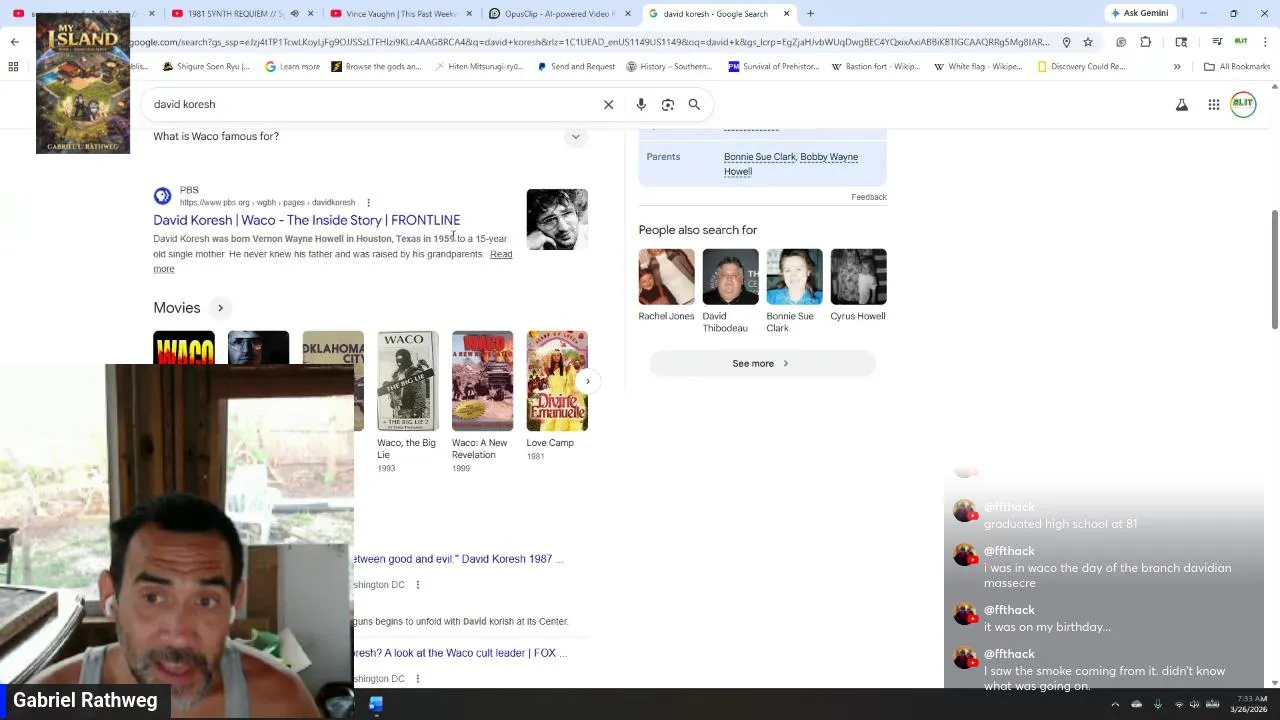Show more bookmarks chevron
This screenshot has height=720, width=1280.
pyautogui.click(x=1177, y=66)
